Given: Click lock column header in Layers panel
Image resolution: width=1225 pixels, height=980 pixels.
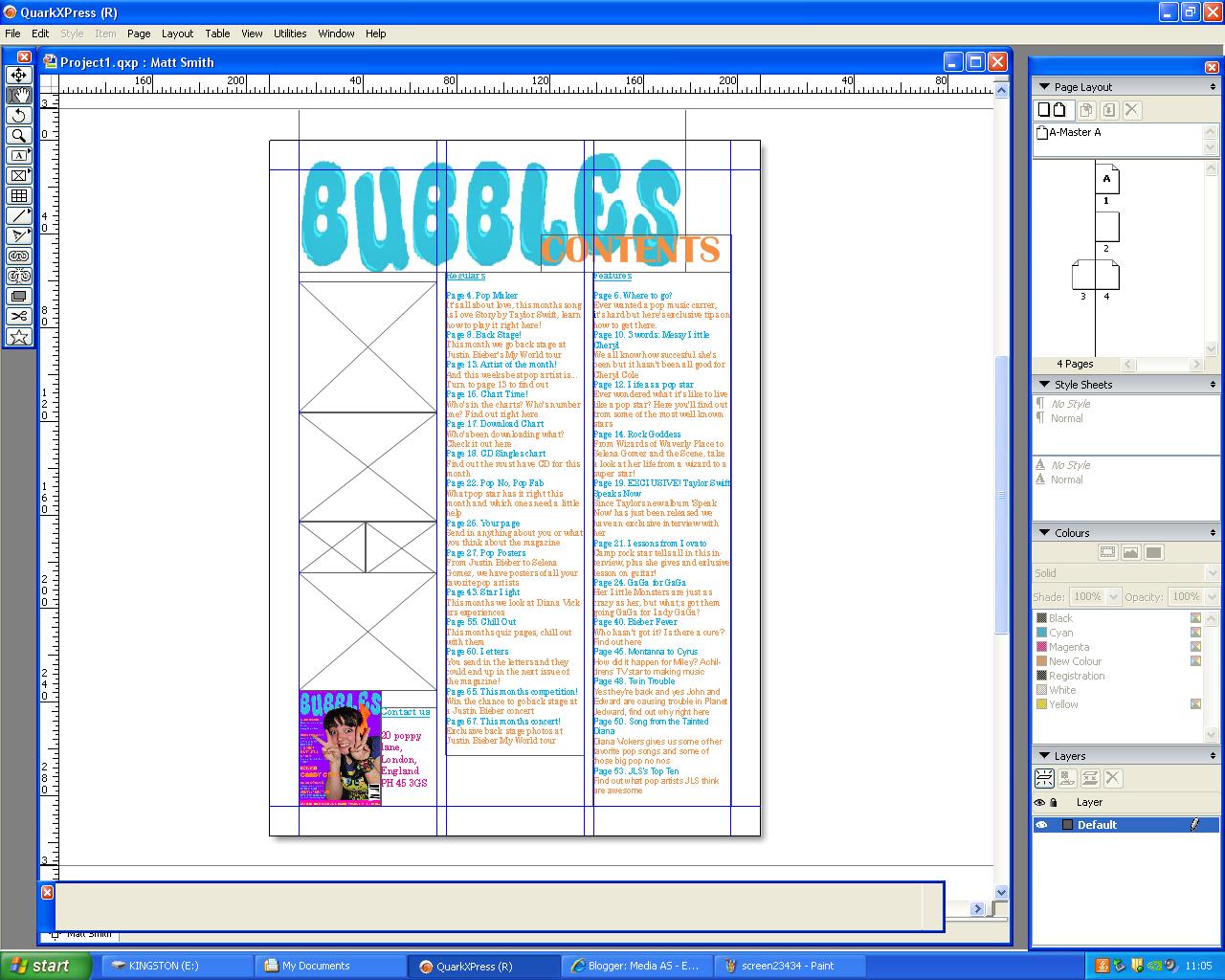Looking at the screenshot, I should point(1054,803).
